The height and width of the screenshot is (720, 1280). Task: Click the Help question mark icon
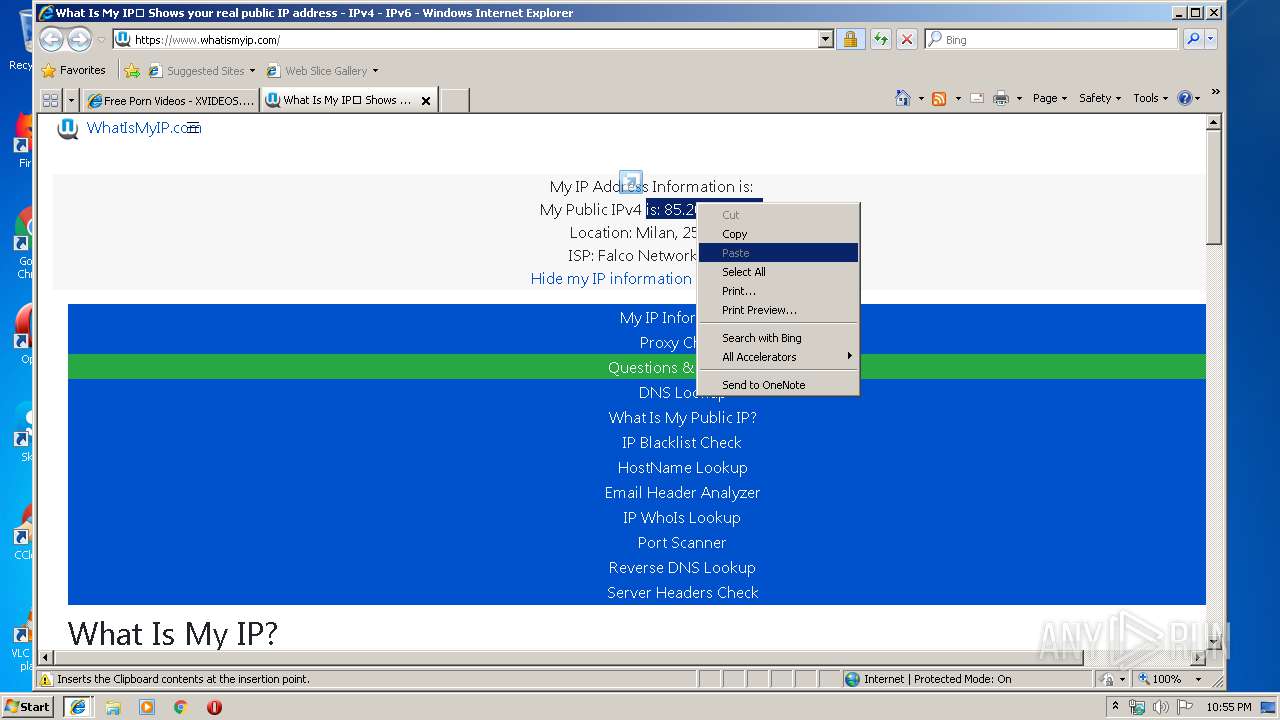[x=1184, y=98]
